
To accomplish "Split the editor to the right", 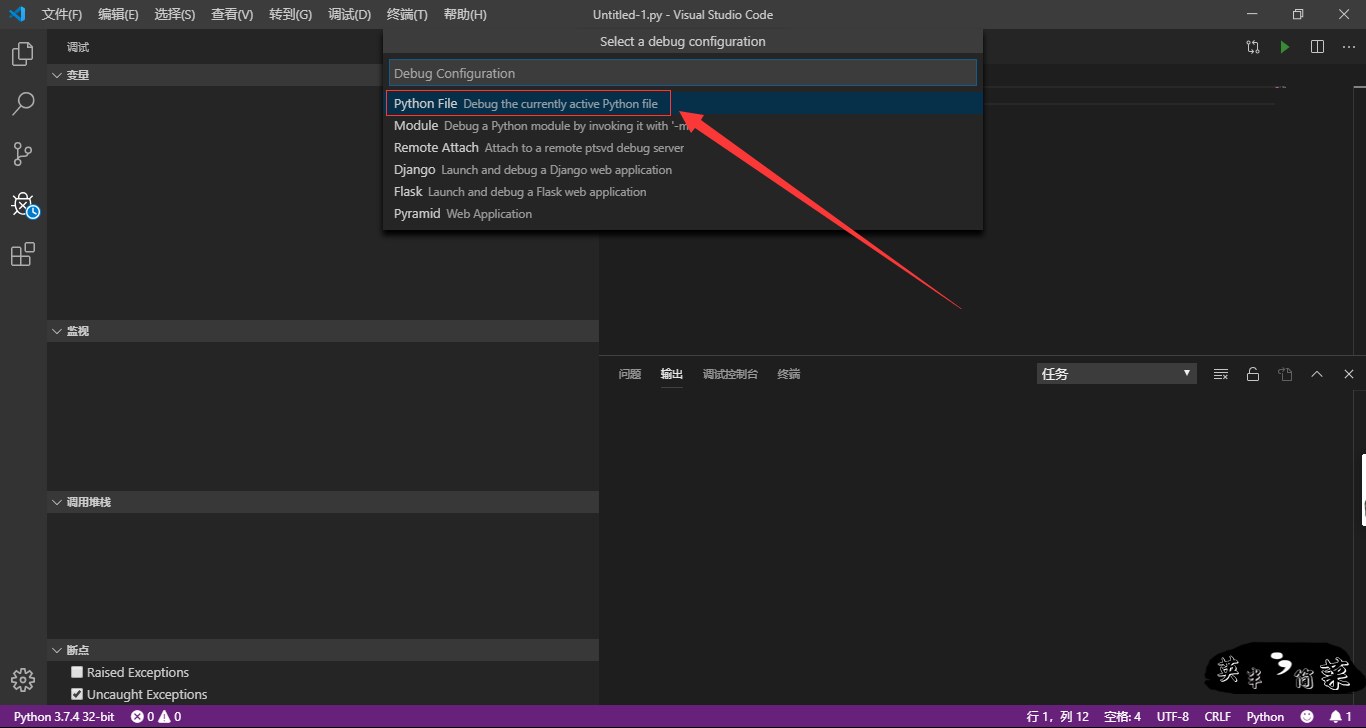I will pos(1317,47).
